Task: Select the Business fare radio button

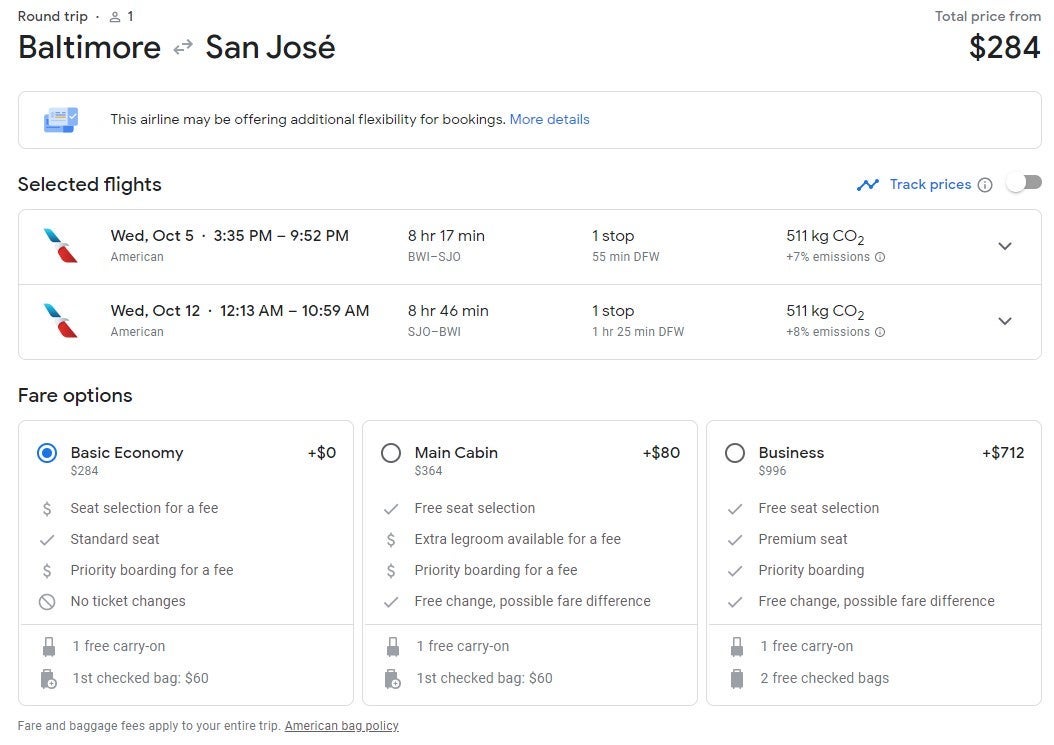Action: tap(735, 453)
